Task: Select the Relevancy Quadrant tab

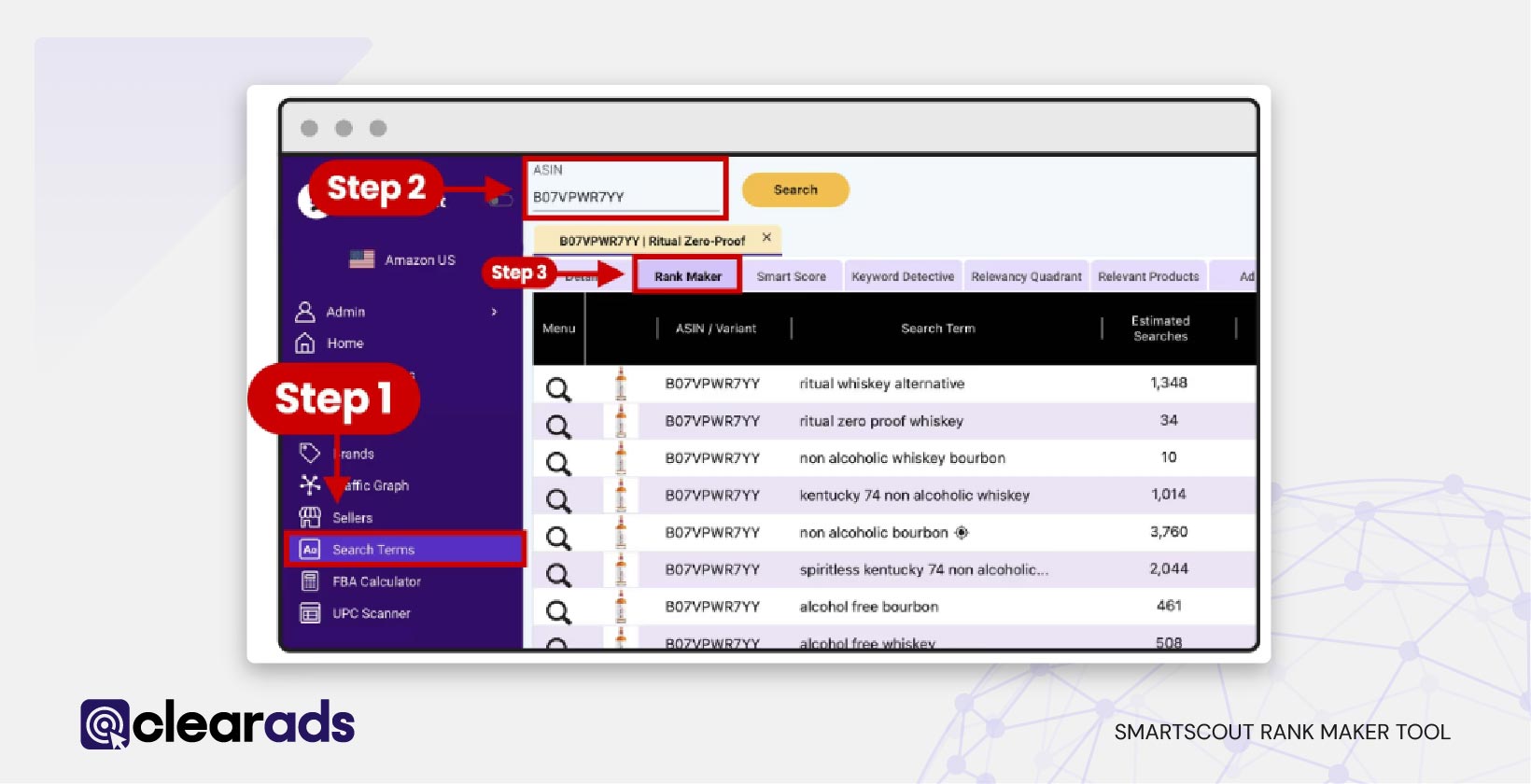Action: coord(1026,276)
